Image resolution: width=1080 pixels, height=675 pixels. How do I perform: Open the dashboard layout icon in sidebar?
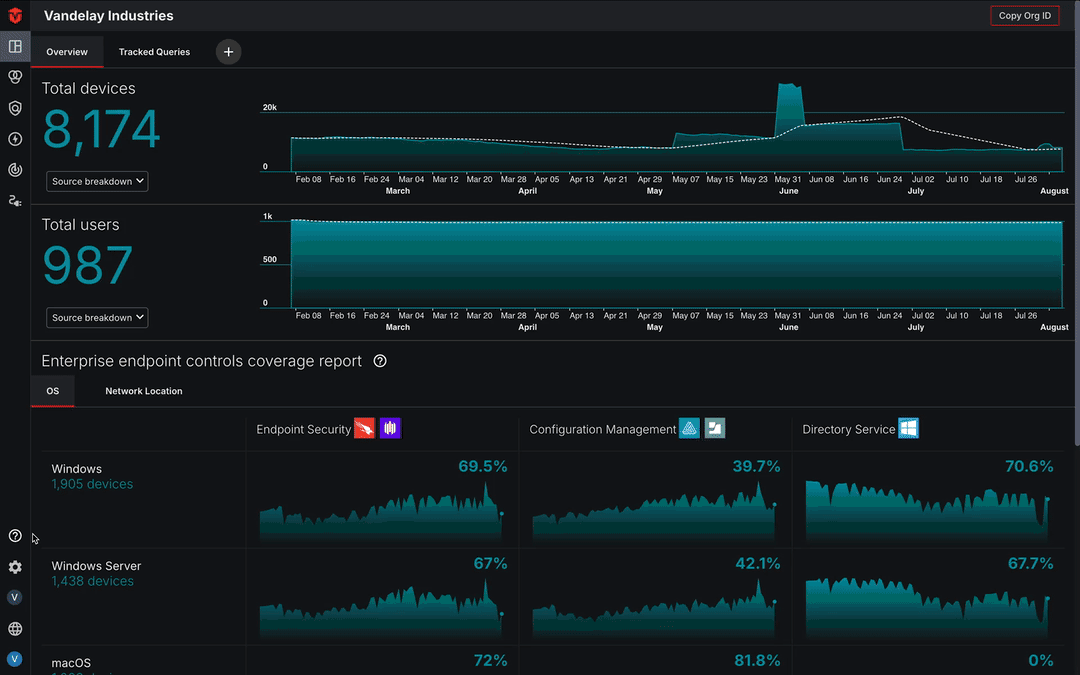(x=15, y=46)
